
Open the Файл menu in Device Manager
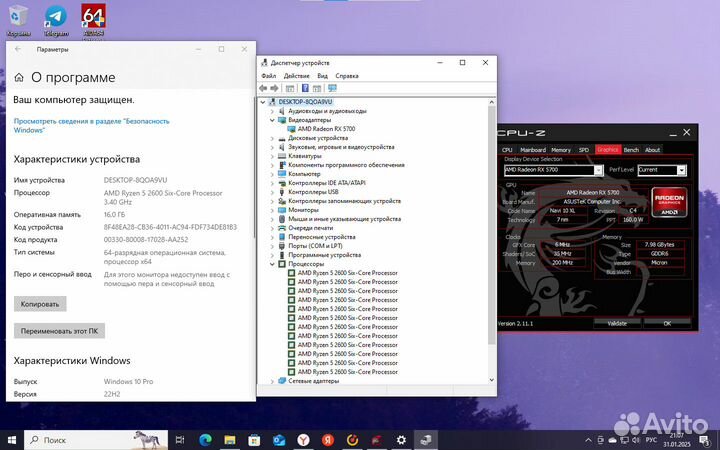269,76
